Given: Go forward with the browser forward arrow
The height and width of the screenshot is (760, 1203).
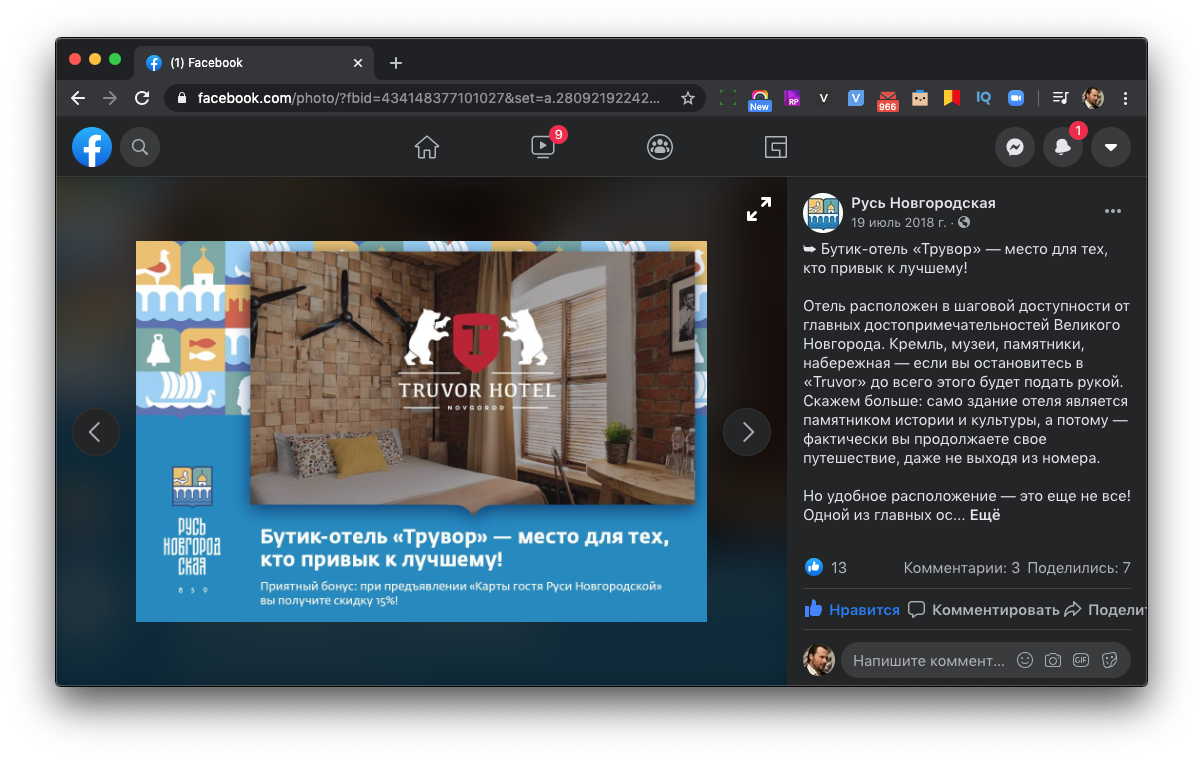Looking at the screenshot, I should pyautogui.click(x=110, y=98).
